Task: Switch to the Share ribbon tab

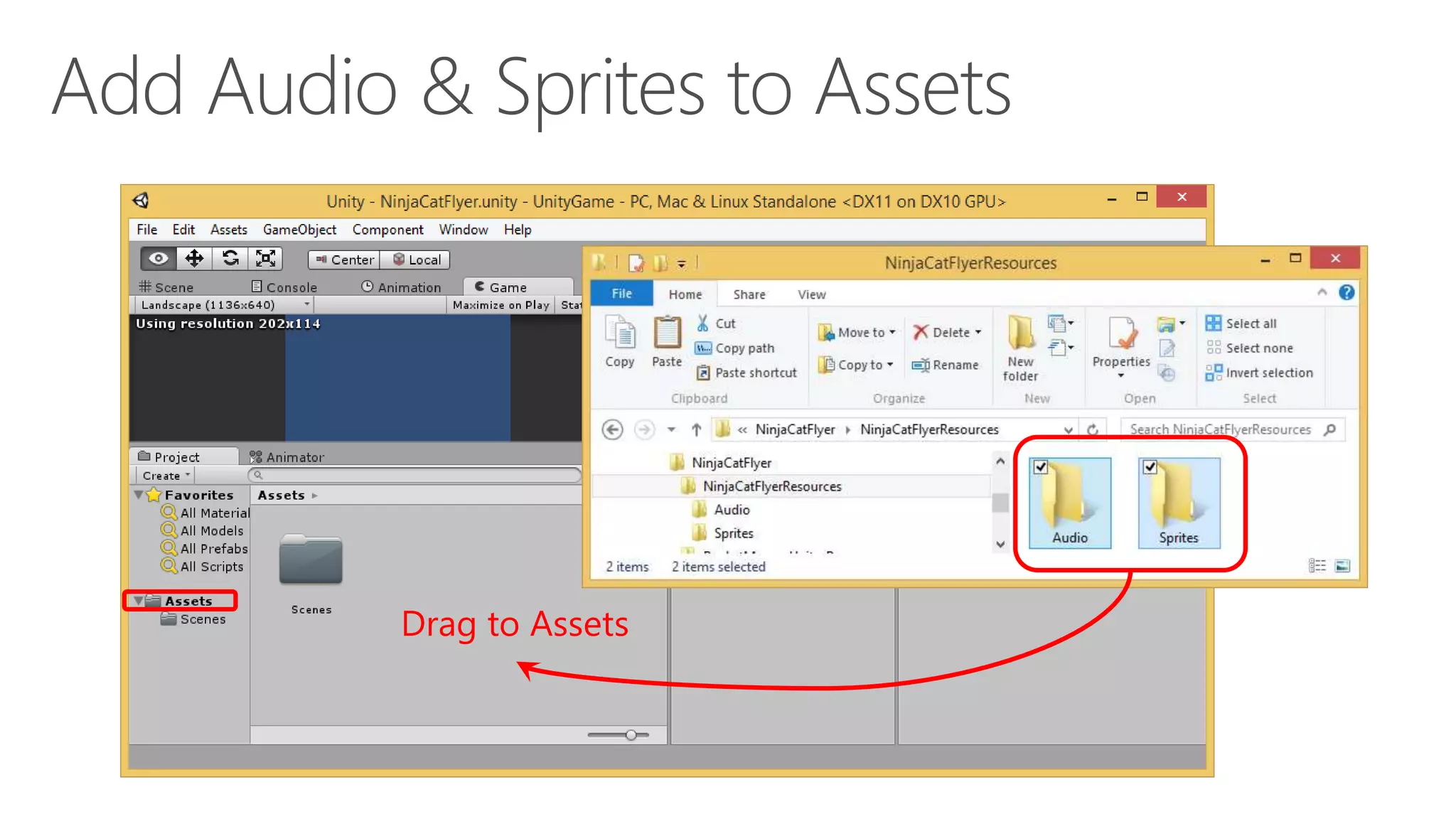Action: point(749,294)
